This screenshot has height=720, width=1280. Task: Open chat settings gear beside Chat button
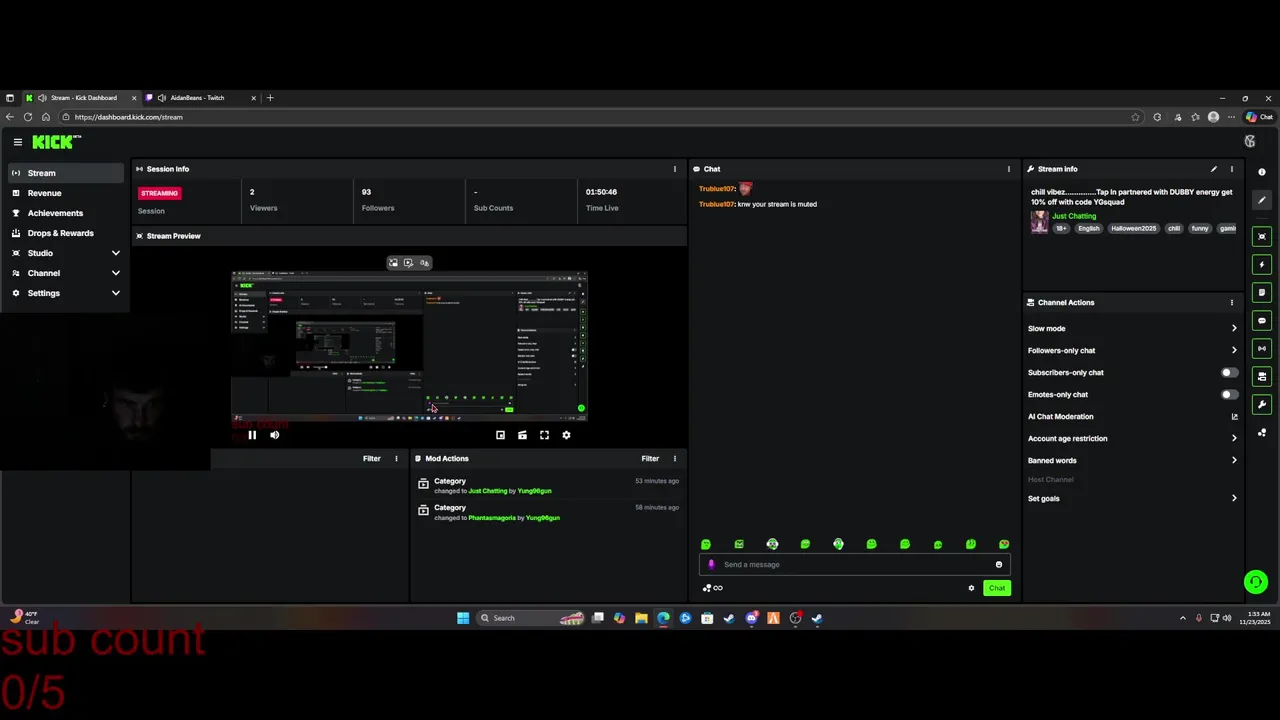pyautogui.click(x=971, y=588)
